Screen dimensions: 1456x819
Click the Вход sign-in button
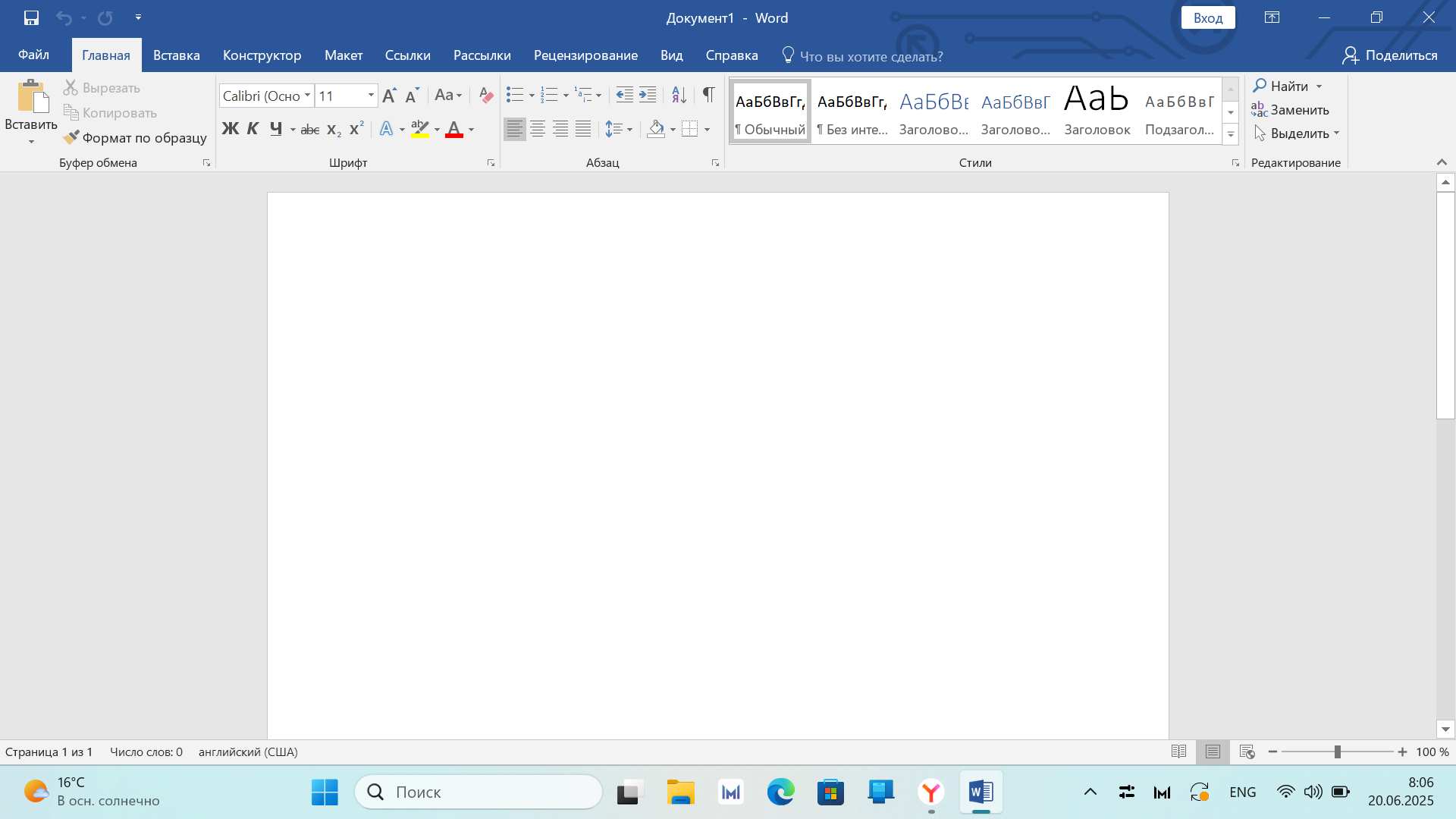coord(1208,17)
